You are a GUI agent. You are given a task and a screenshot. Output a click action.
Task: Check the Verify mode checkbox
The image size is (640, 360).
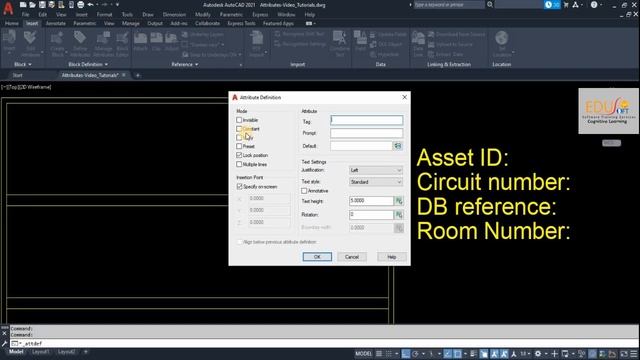click(x=239, y=138)
